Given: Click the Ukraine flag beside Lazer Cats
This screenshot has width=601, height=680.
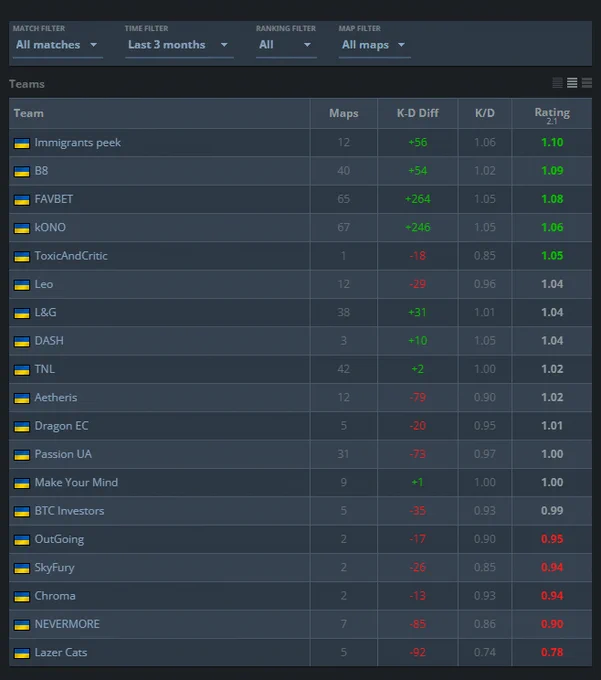Looking at the screenshot, I should click(22, 653).
